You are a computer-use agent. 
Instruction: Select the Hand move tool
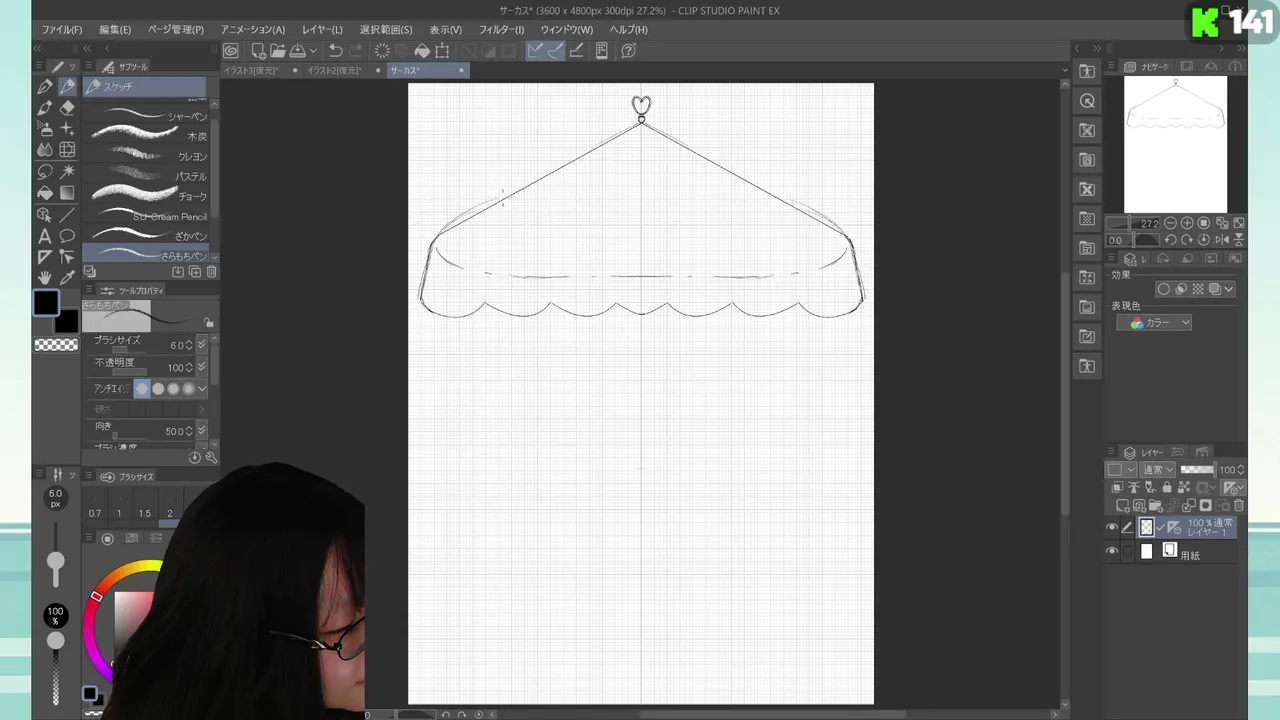(45, 278)
